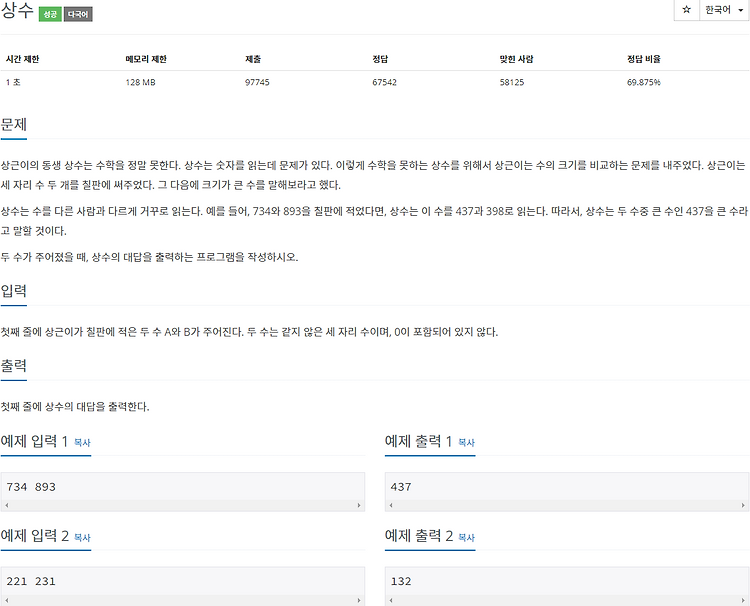
Task: Click right scroll arrow under 437 output box
Action: pyautogui.click(x=743, y=505)
